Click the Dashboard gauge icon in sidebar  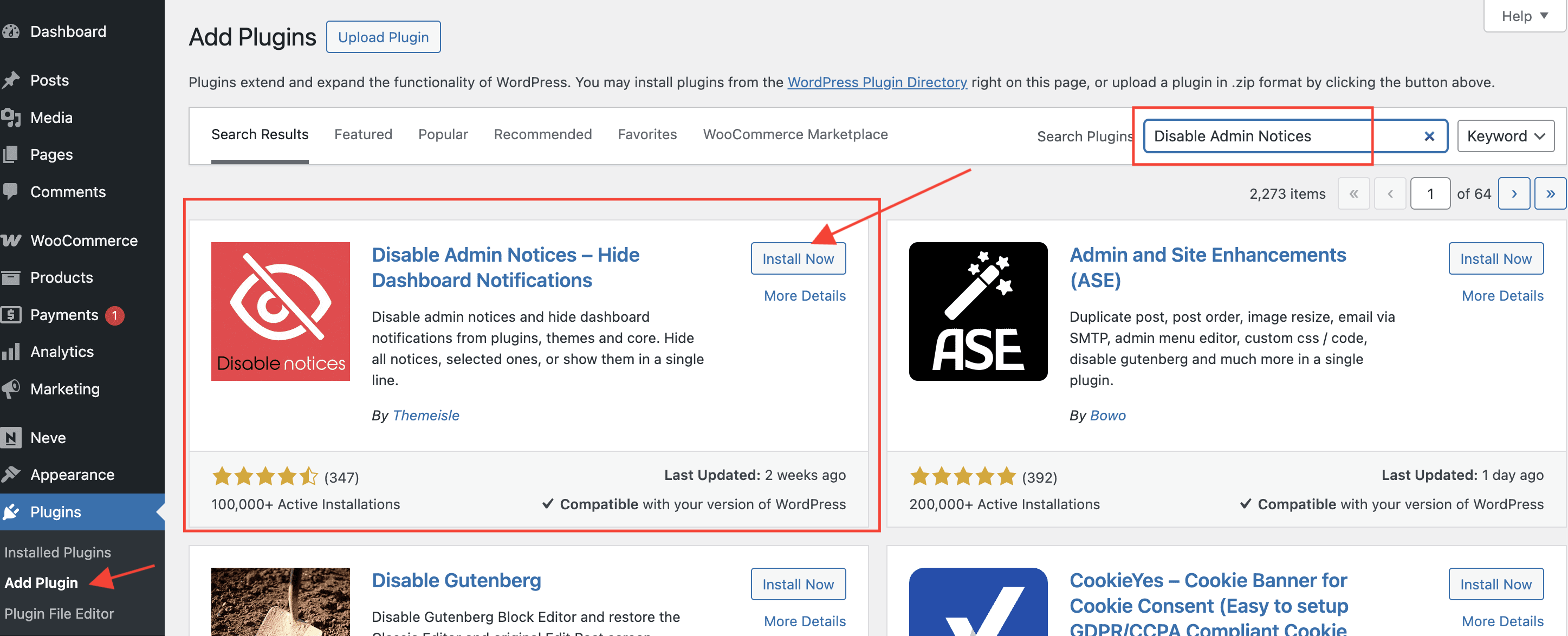10,31
